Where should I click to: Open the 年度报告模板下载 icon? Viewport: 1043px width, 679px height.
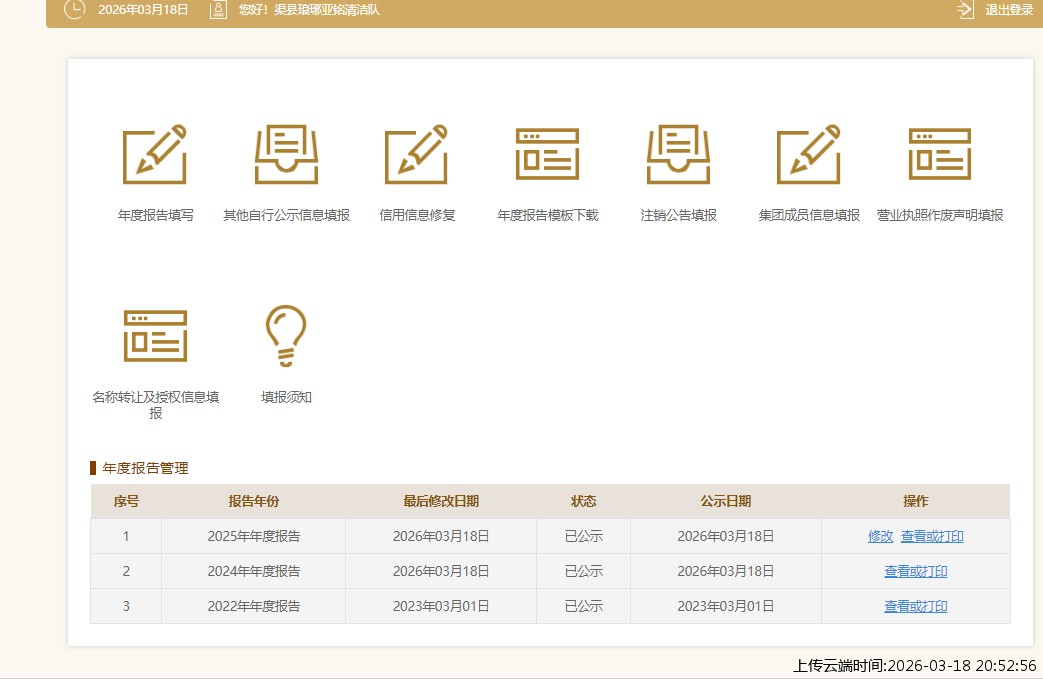(547, 155)
